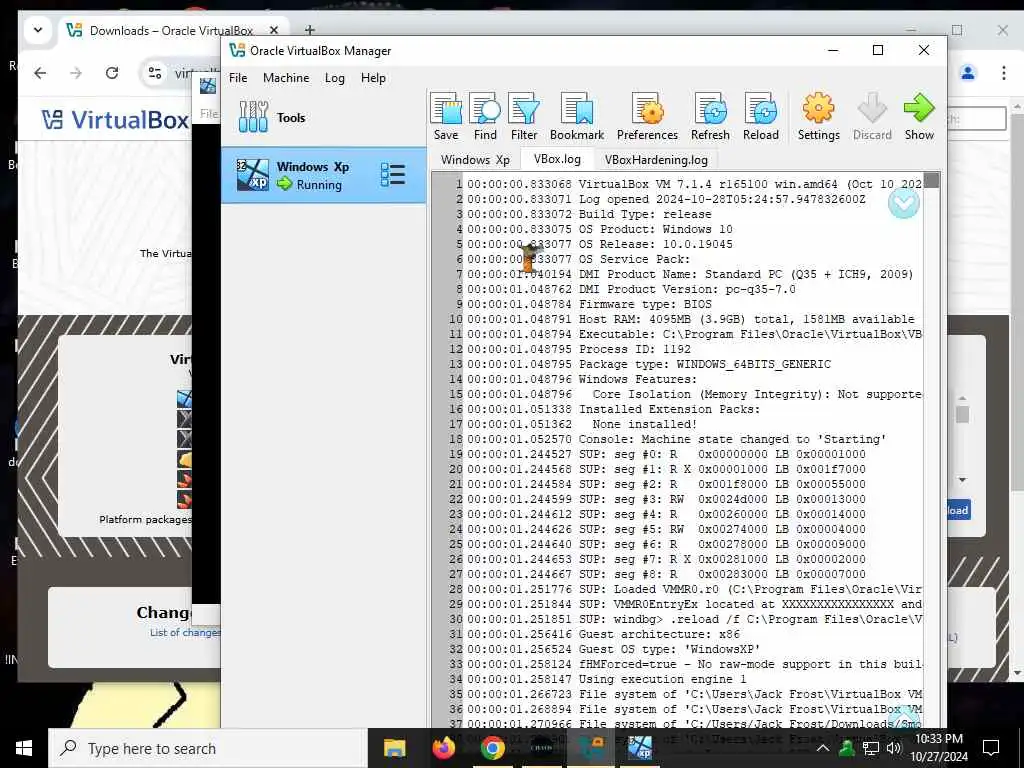1024x768 pixels.
Task: Click the VirtualBox logo on webpage
Action: click(x=116, y=120)
